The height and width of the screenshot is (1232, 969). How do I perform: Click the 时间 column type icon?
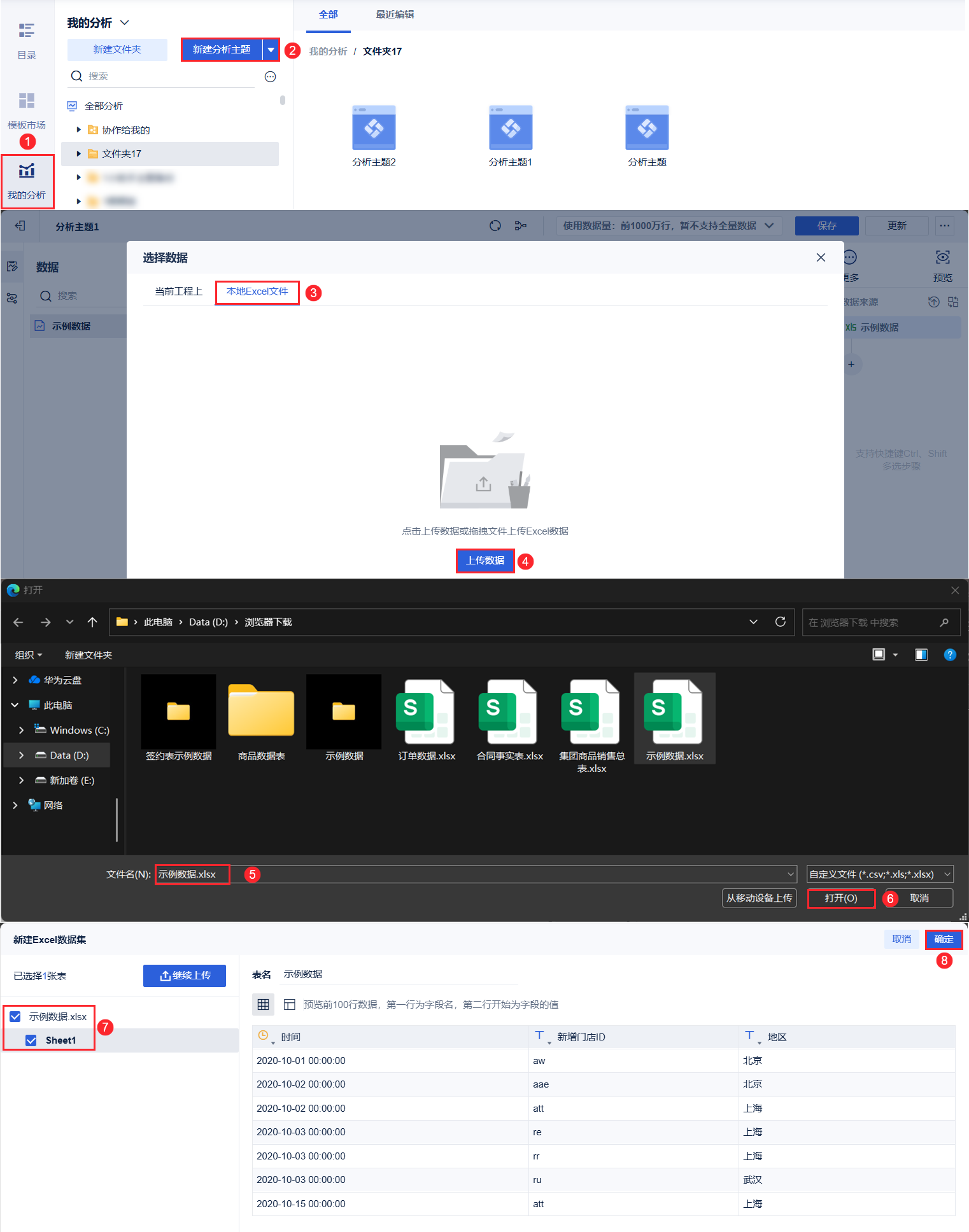[263, 1036]
